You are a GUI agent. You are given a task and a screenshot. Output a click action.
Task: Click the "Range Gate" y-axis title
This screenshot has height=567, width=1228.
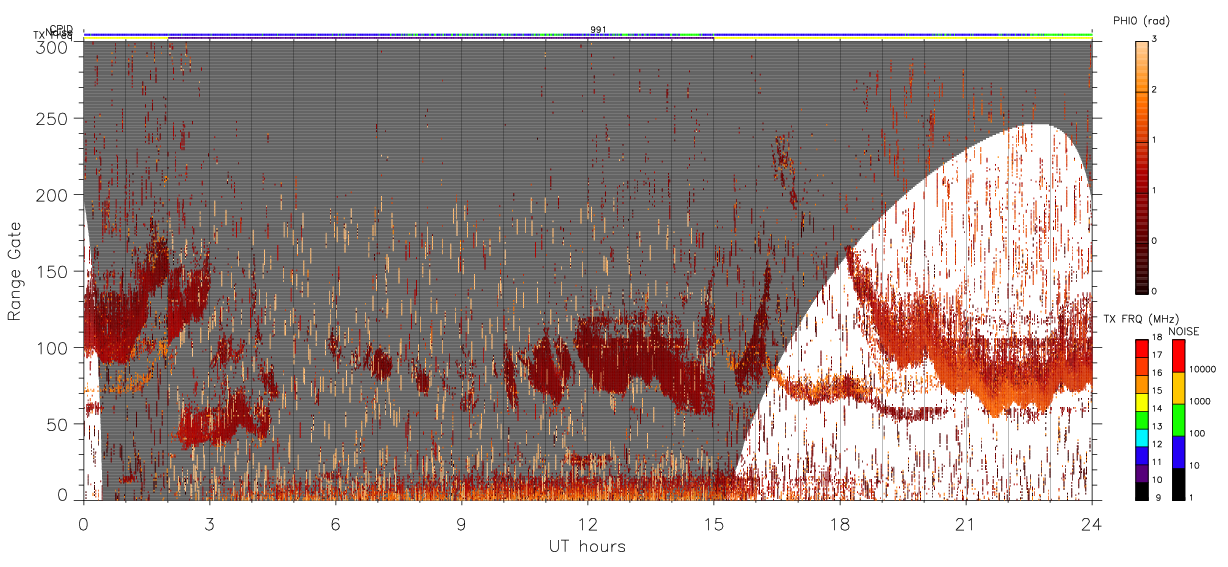[x=15, y=271]
